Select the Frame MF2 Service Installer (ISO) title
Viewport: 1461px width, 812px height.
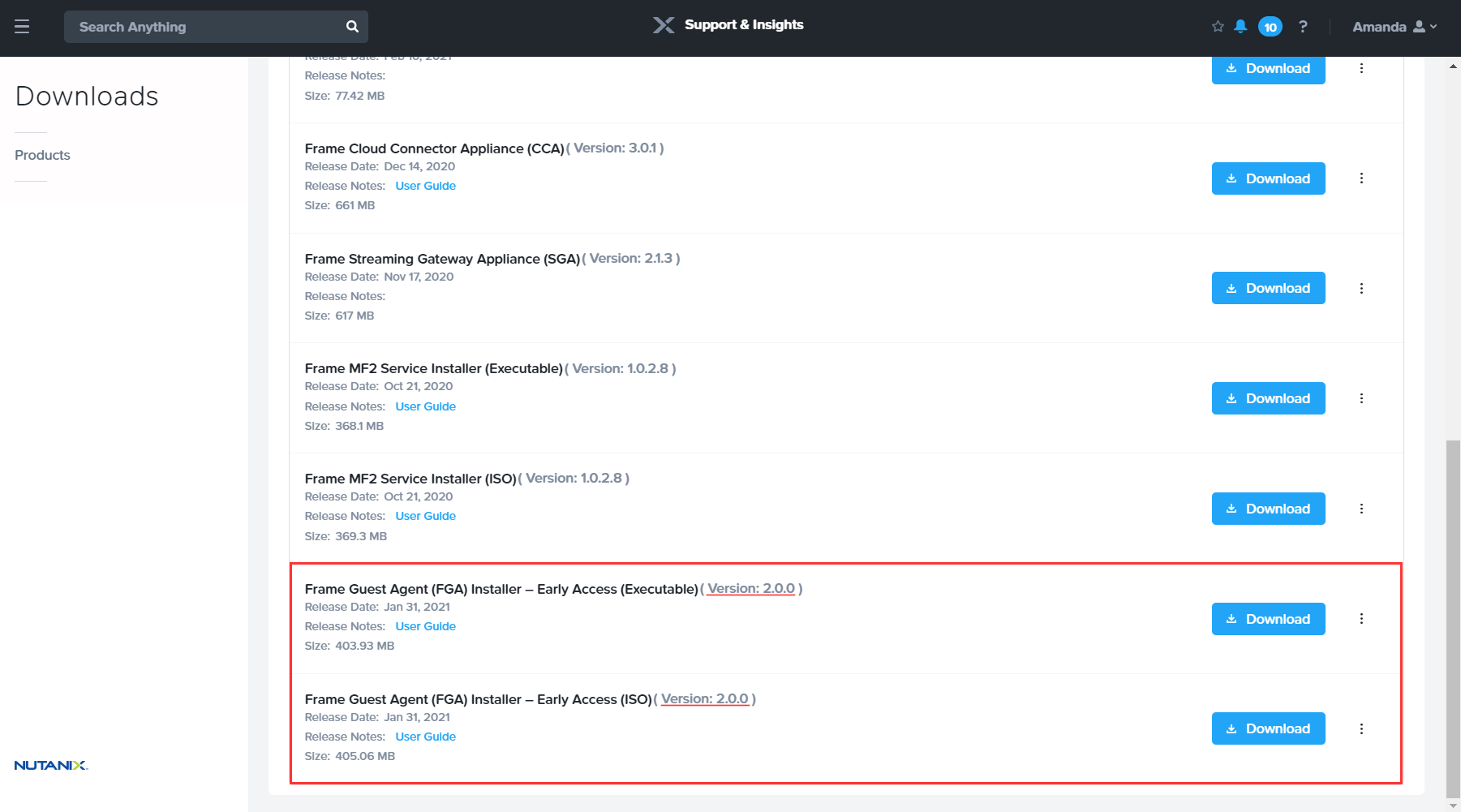pyautogui.click(x=410, y=479)
